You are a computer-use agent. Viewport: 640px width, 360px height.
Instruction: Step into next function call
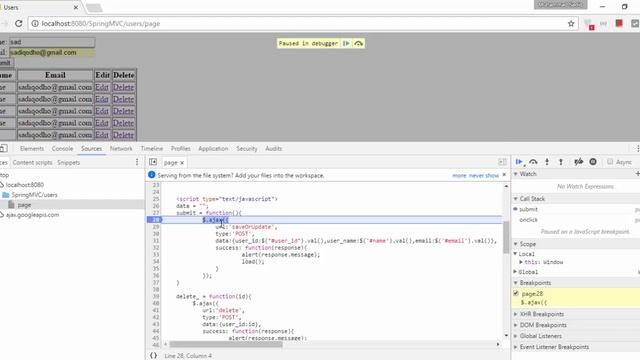[x=547, y=162]
